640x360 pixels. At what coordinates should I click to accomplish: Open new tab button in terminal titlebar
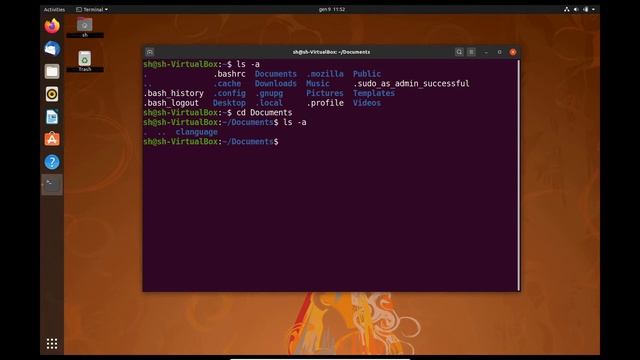150,52
